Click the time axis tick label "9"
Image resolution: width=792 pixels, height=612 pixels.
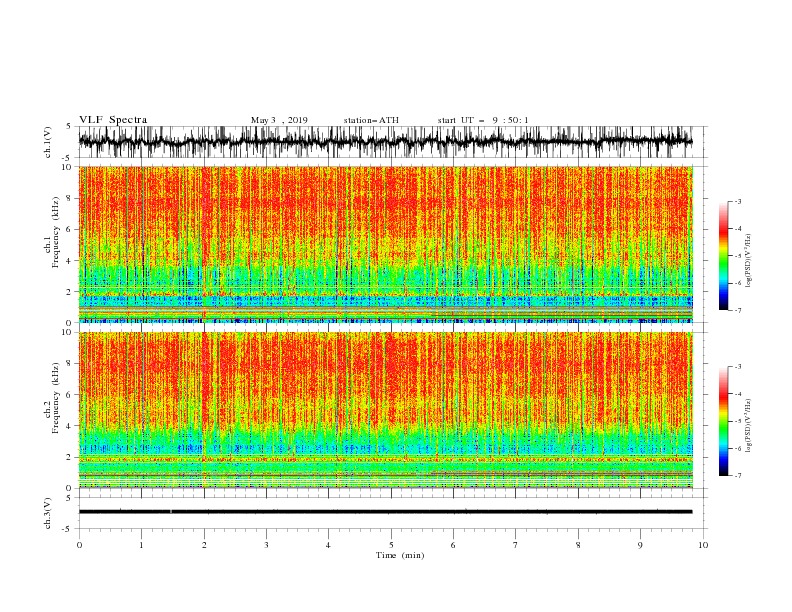(640, 545)
